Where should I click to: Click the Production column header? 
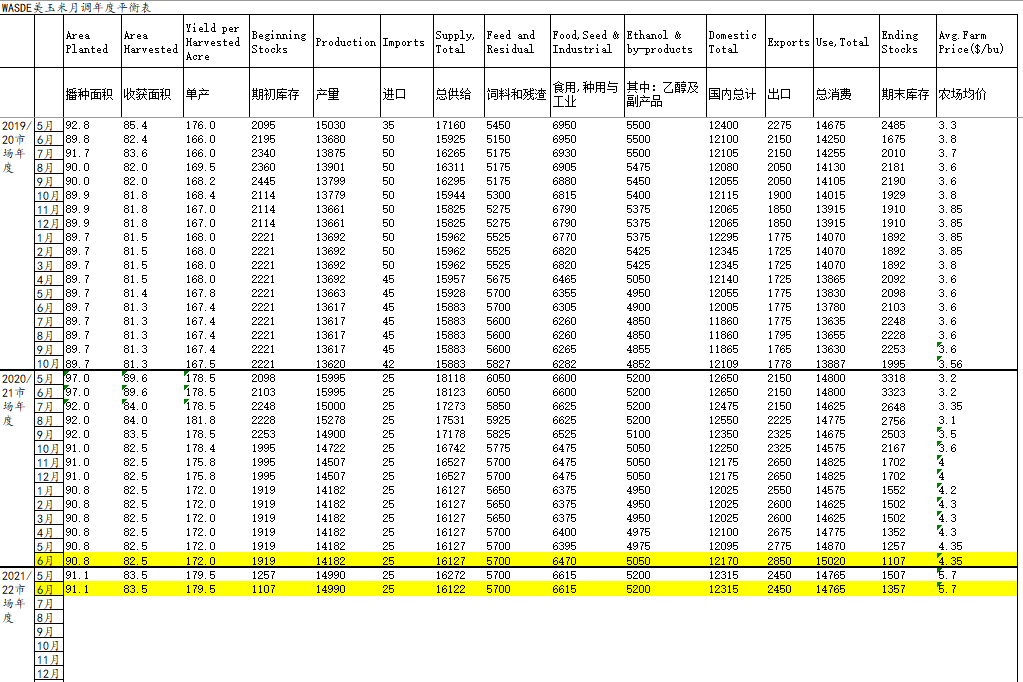(x=346, y=42)
